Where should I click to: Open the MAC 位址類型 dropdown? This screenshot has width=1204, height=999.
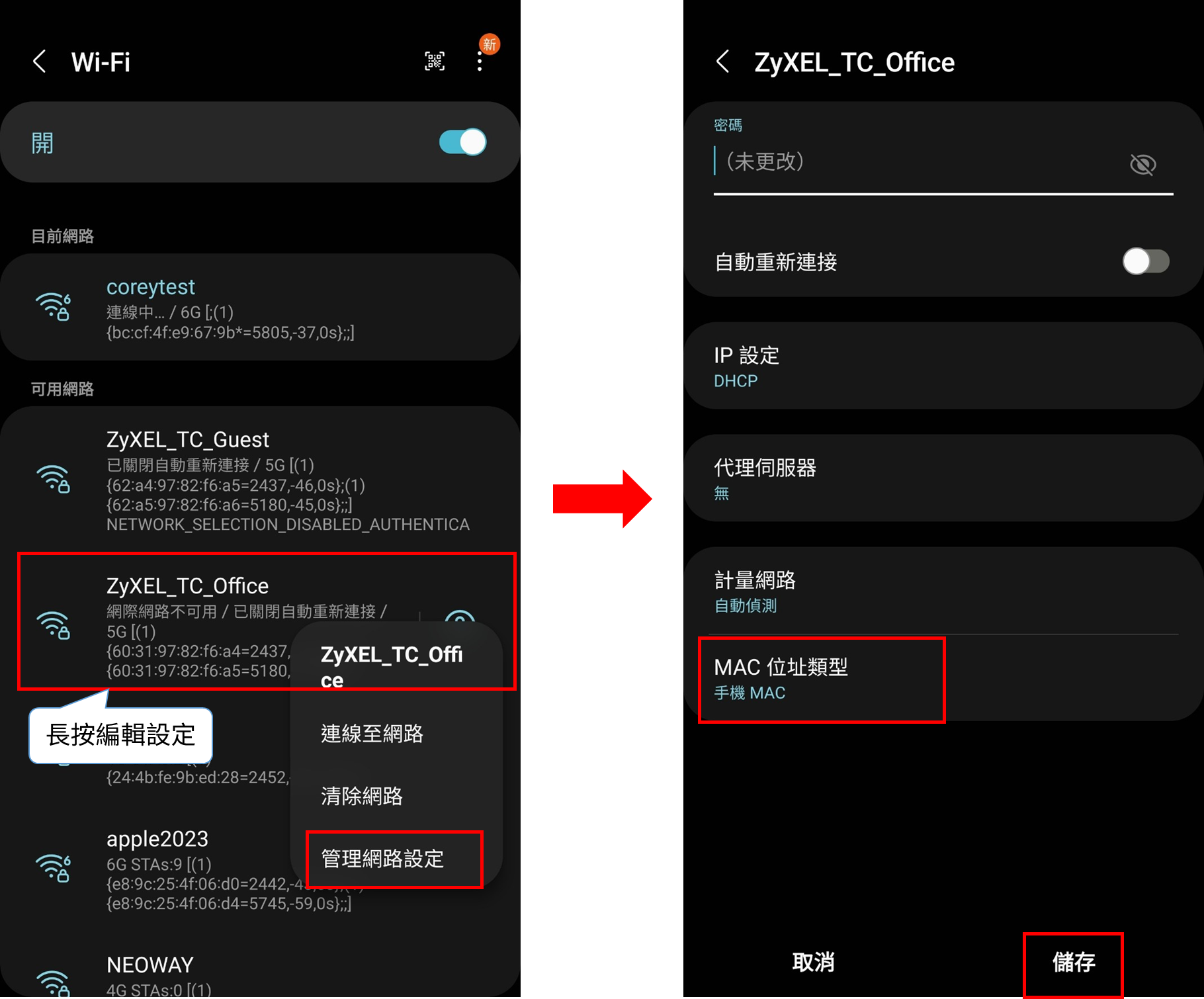click(x=822, y=679)
